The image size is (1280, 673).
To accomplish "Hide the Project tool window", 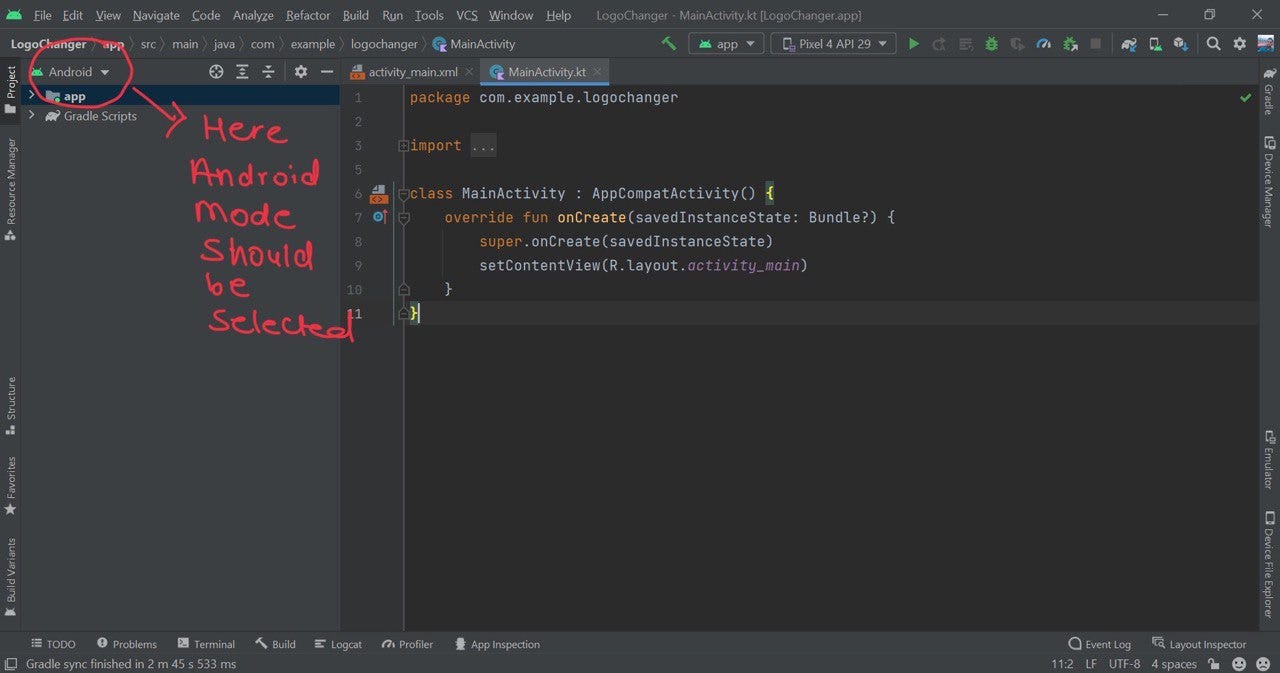I will 327,72.
